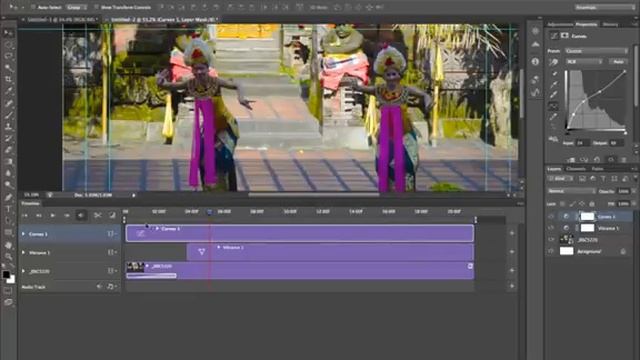Open filmstrip menu for Vibrance 1 track
This screenshot has height=360, width=640.
click(111, 253)
